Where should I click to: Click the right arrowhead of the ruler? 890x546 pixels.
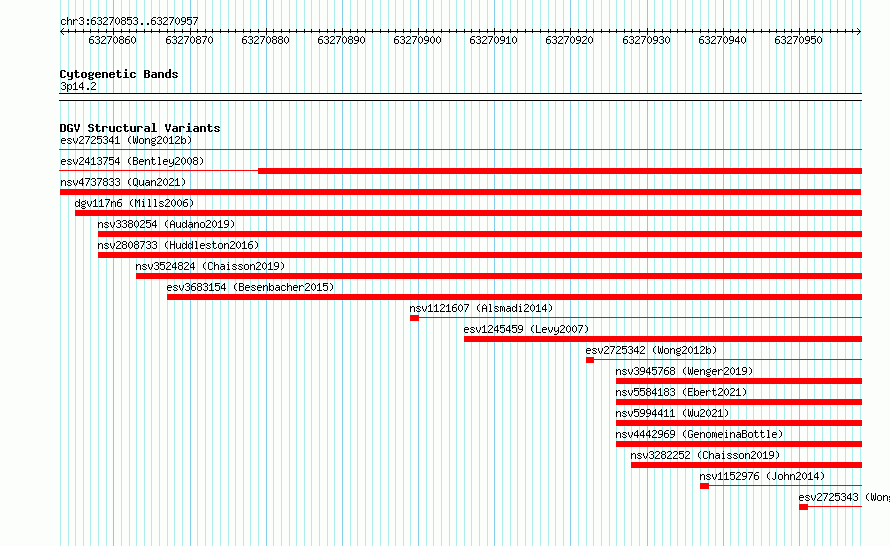coord(859,31)
